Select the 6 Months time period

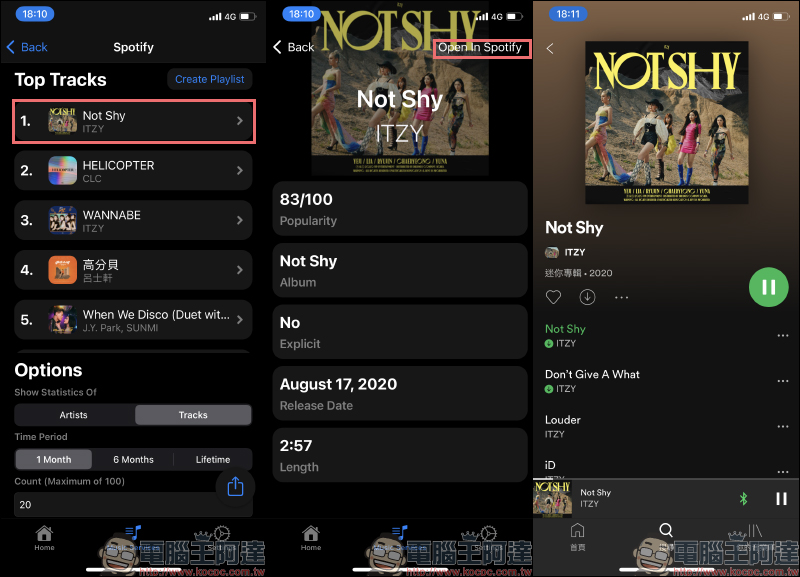tap(133, 459)
